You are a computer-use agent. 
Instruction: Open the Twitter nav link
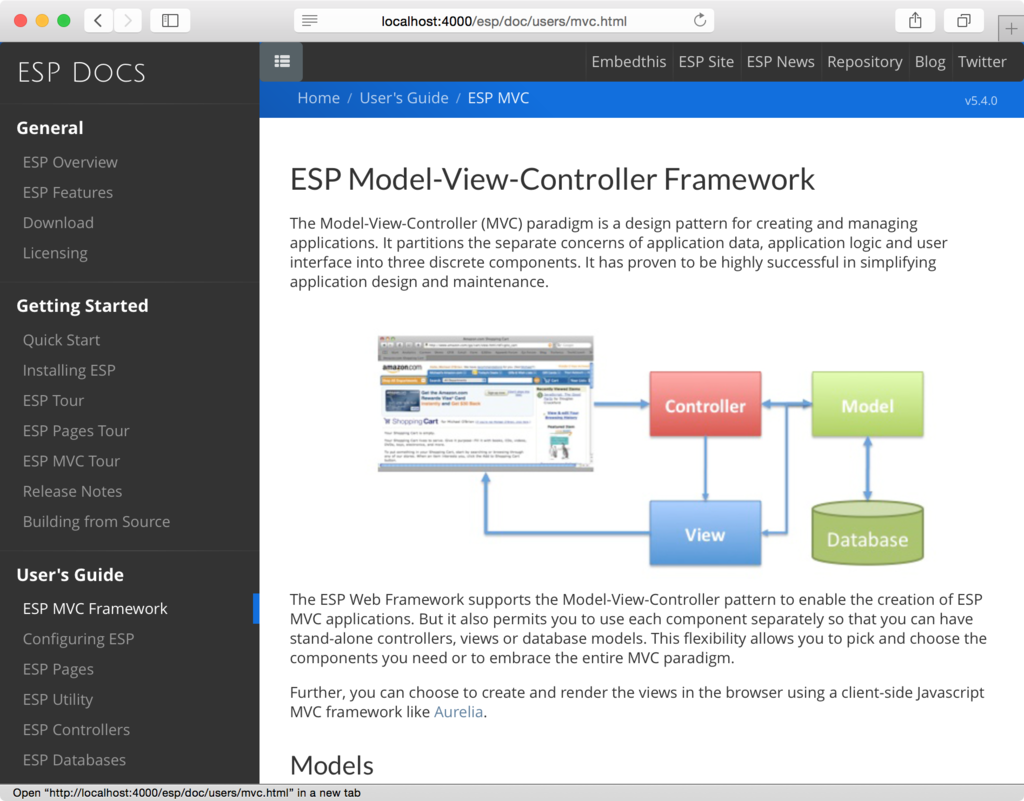[x=982, y=62]
